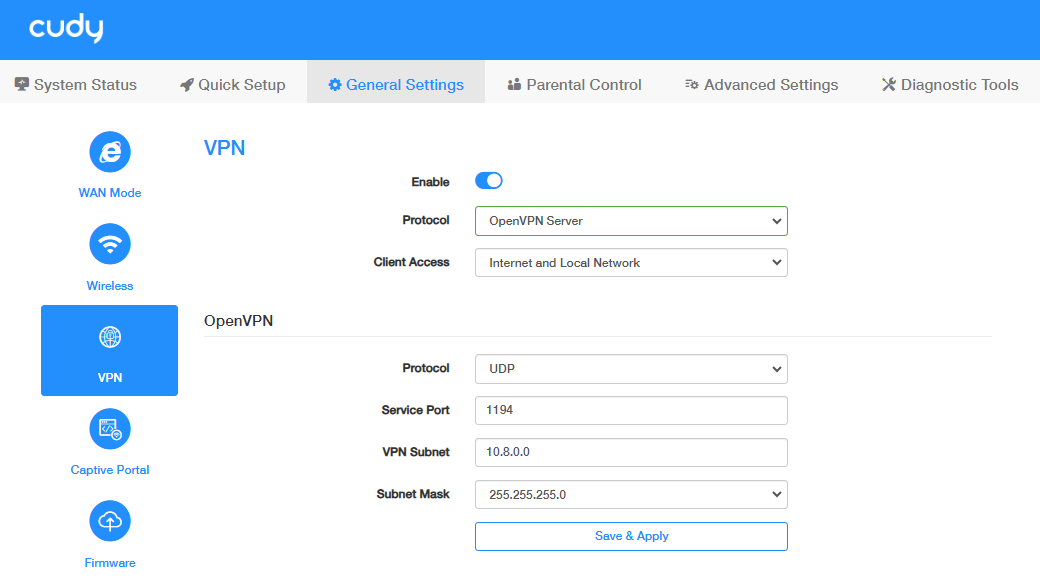Click the Wireless Wi-Fi icon
This screenshot has width=1040, height=587.
(110, 244)
